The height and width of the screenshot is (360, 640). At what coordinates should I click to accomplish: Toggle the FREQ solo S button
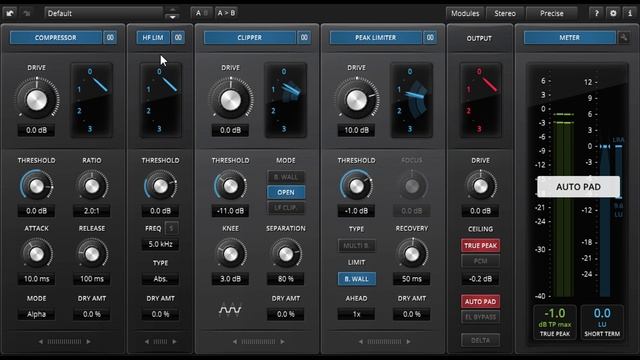tap(171, 228)
